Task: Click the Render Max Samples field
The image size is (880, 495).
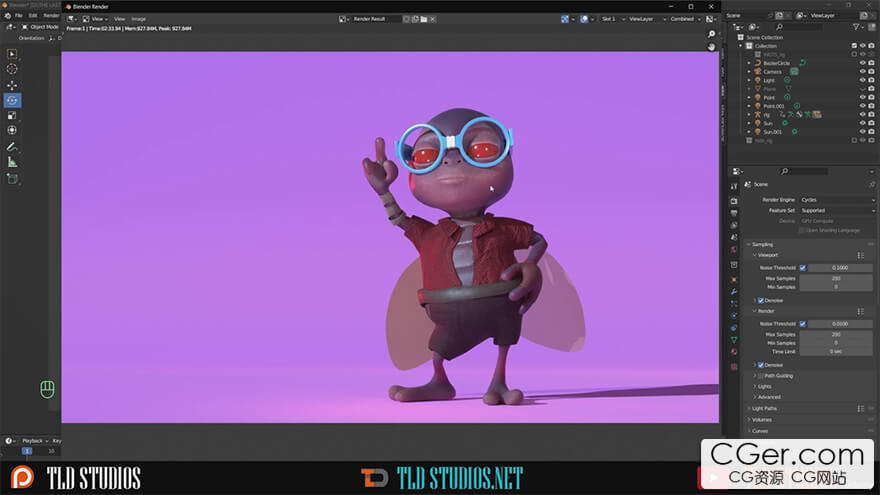Action: coord(836,334)
